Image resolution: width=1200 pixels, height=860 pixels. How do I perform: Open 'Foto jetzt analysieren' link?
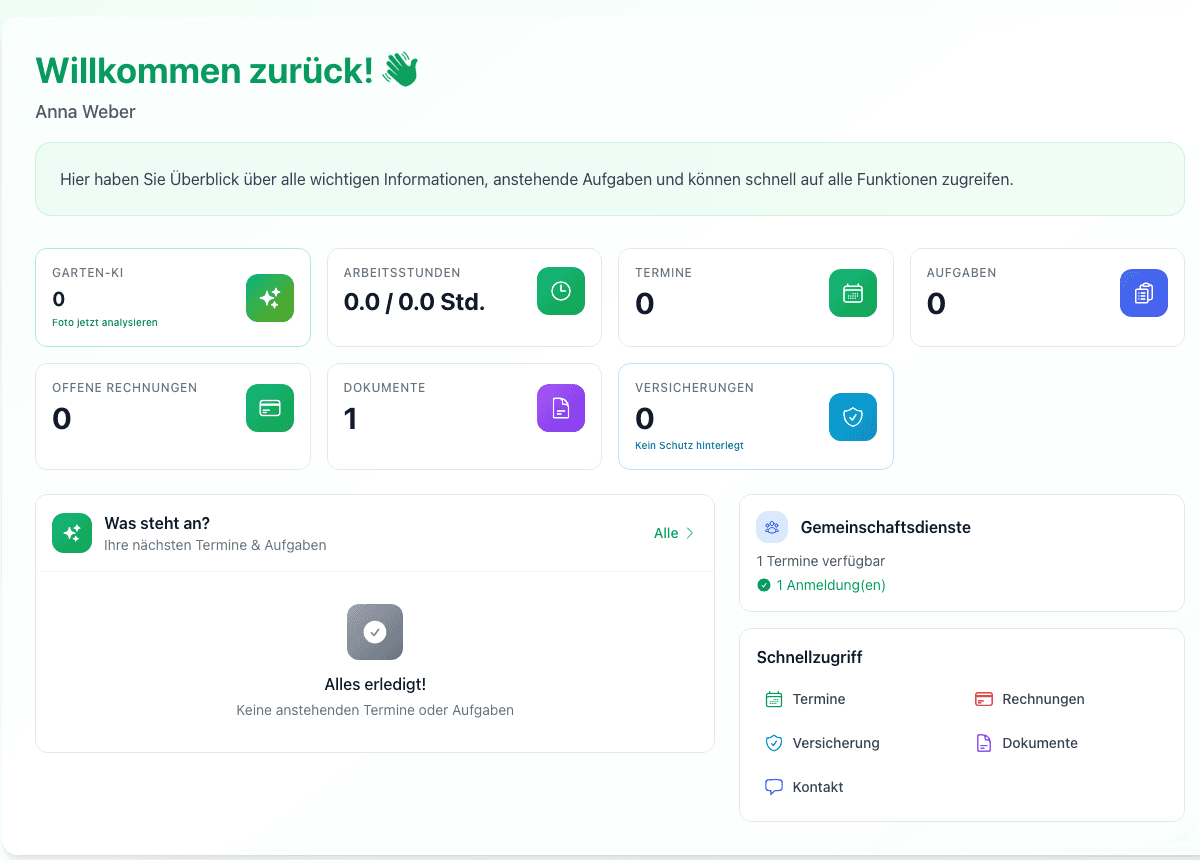(x=105, y=323)
